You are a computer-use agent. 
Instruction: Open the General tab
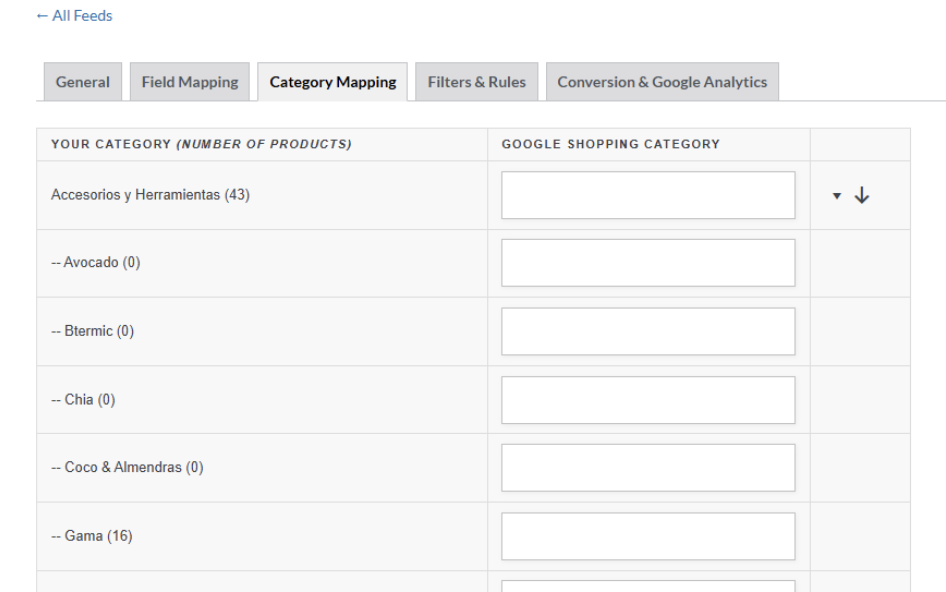[x=83, y=81]
